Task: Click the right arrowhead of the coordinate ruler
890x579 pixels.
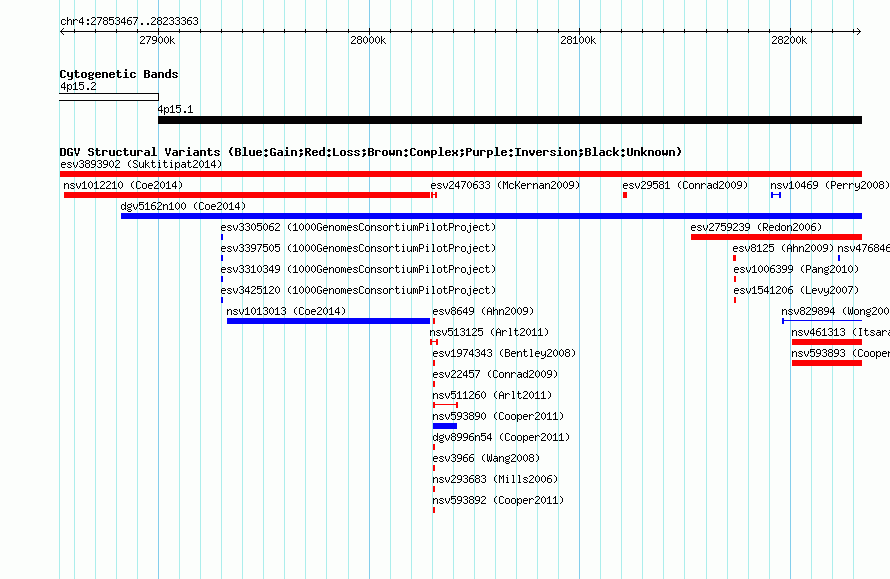Action: coord(858,32)
